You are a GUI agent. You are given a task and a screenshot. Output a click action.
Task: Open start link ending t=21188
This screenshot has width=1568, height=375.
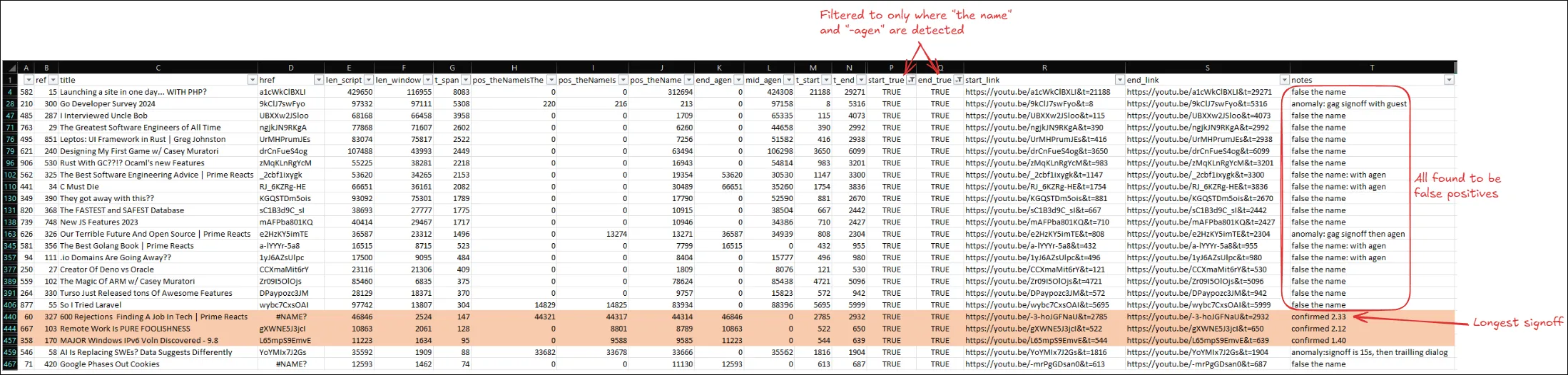tap(1037, 92)
